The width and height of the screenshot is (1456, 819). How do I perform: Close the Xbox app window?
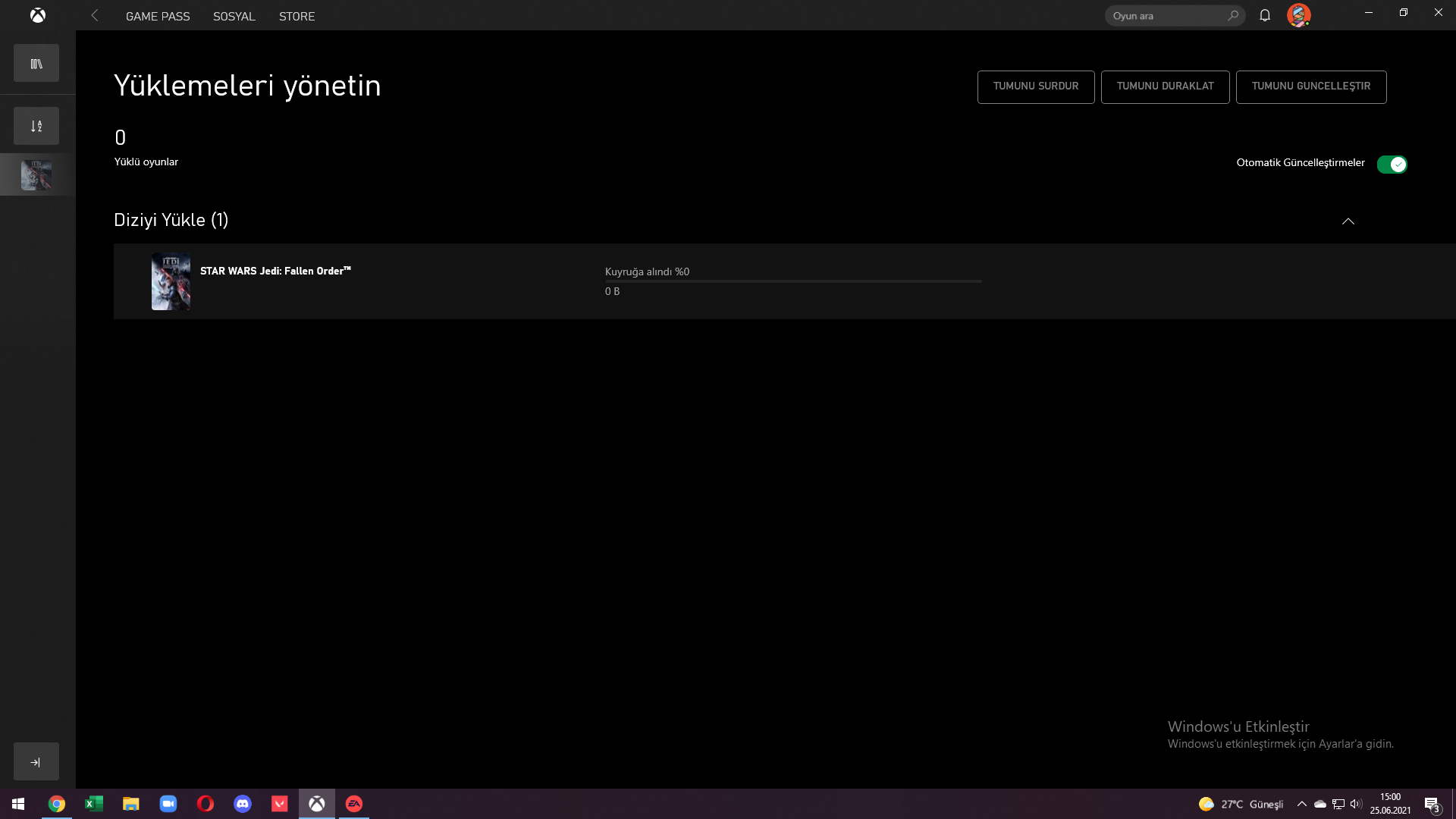point(1439,13)
